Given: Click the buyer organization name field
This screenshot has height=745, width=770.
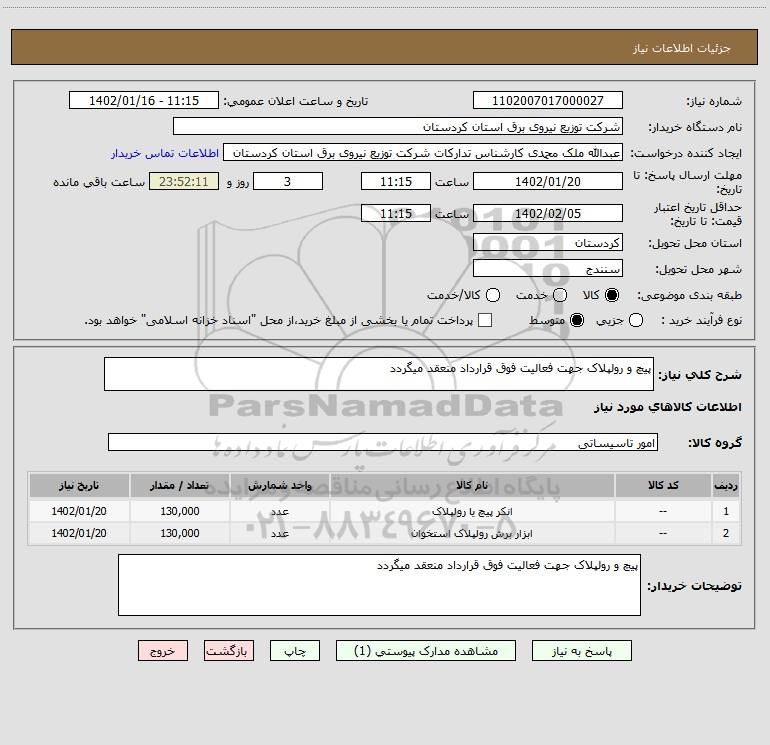Looking at the screenshot, I should (x=398, y=127).
